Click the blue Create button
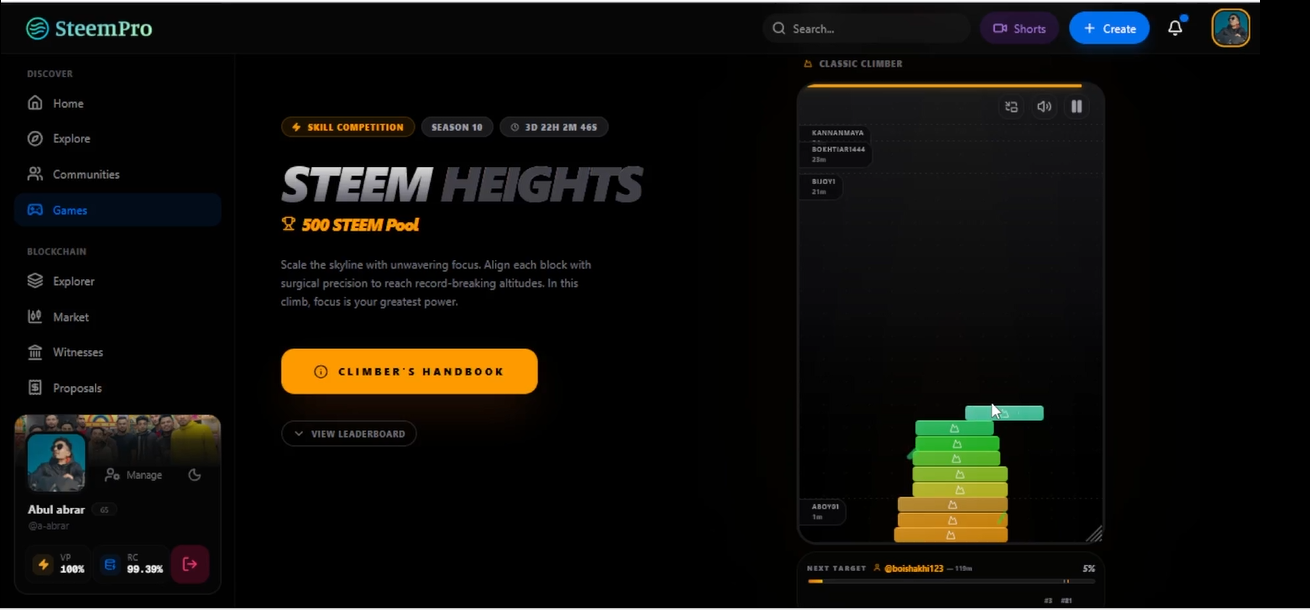This screenshot has width=1310, height=610. point(1109,29)
